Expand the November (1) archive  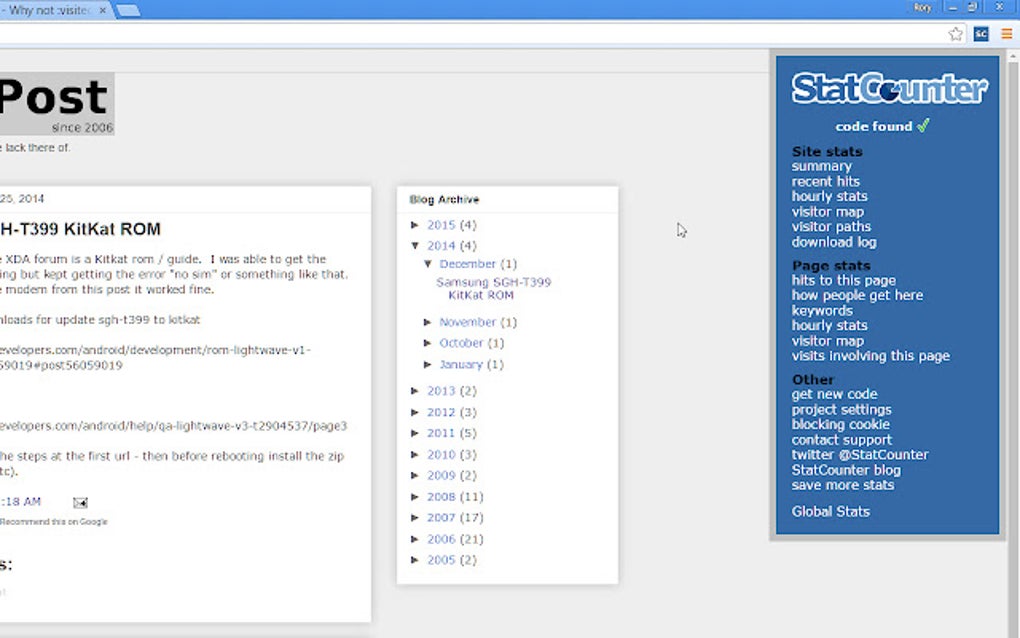coord(428,322)
